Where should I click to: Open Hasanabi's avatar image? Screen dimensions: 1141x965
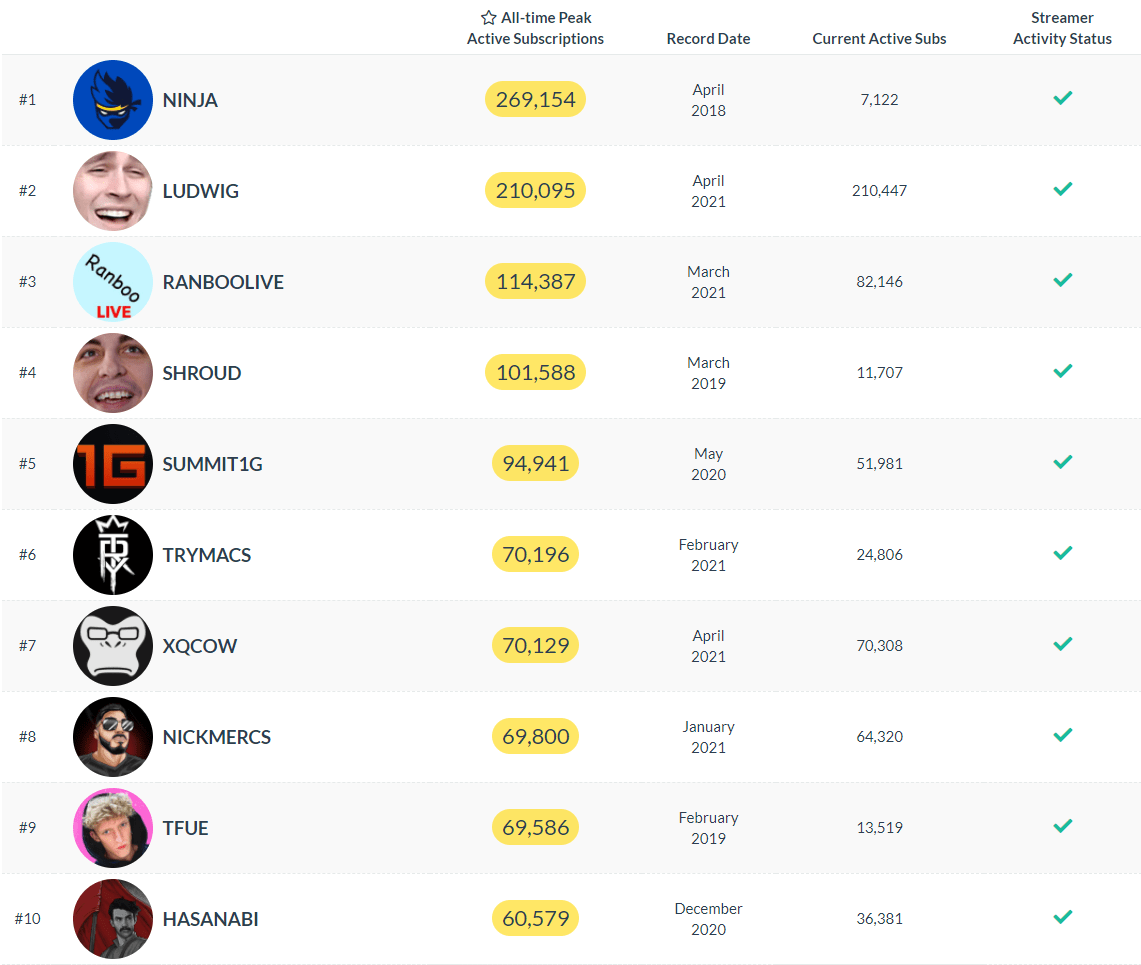113,919
